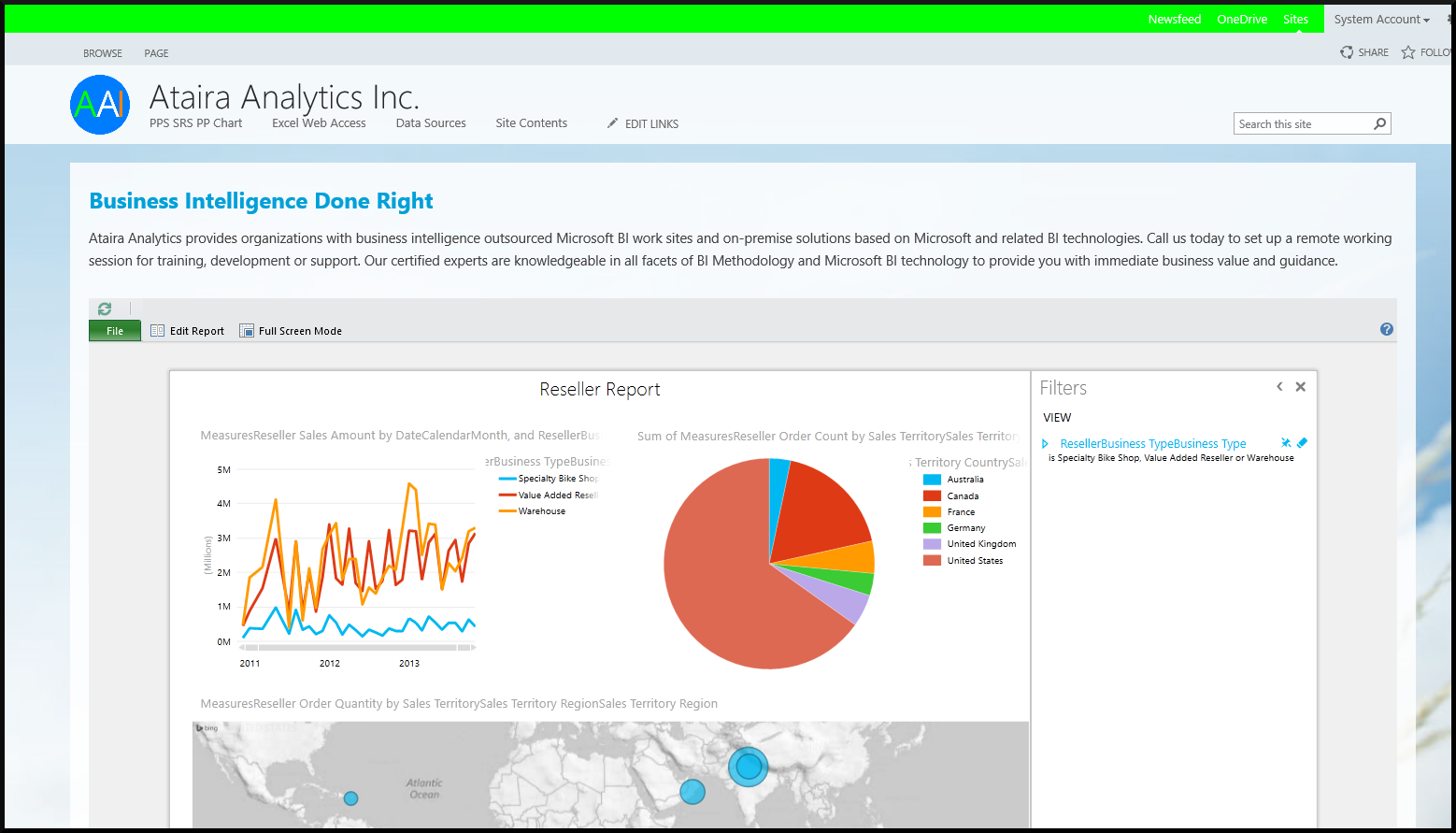1456x833 pixels.
Task: Click the refresh icon above File
Action: pyautogui.click(x=105, y=309)
